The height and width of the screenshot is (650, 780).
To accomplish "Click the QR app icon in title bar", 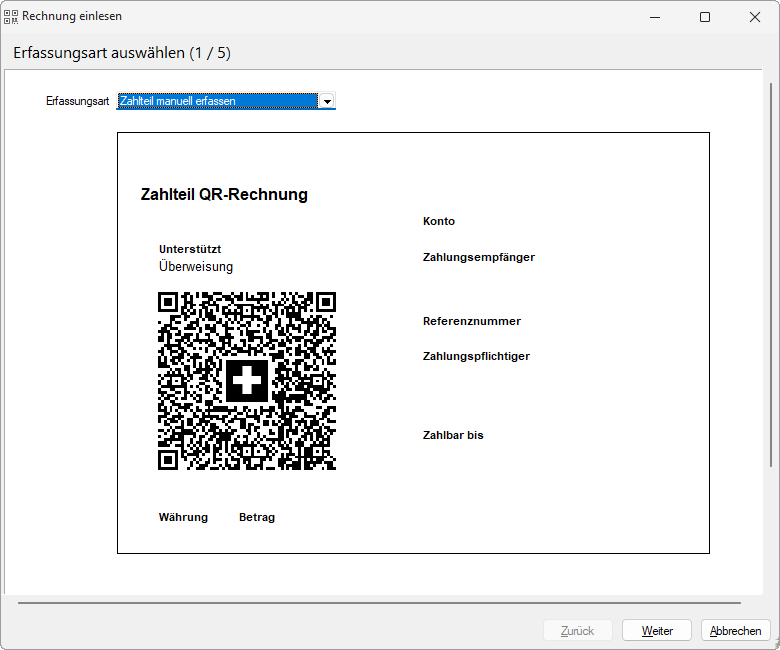I will coord(12,16).
